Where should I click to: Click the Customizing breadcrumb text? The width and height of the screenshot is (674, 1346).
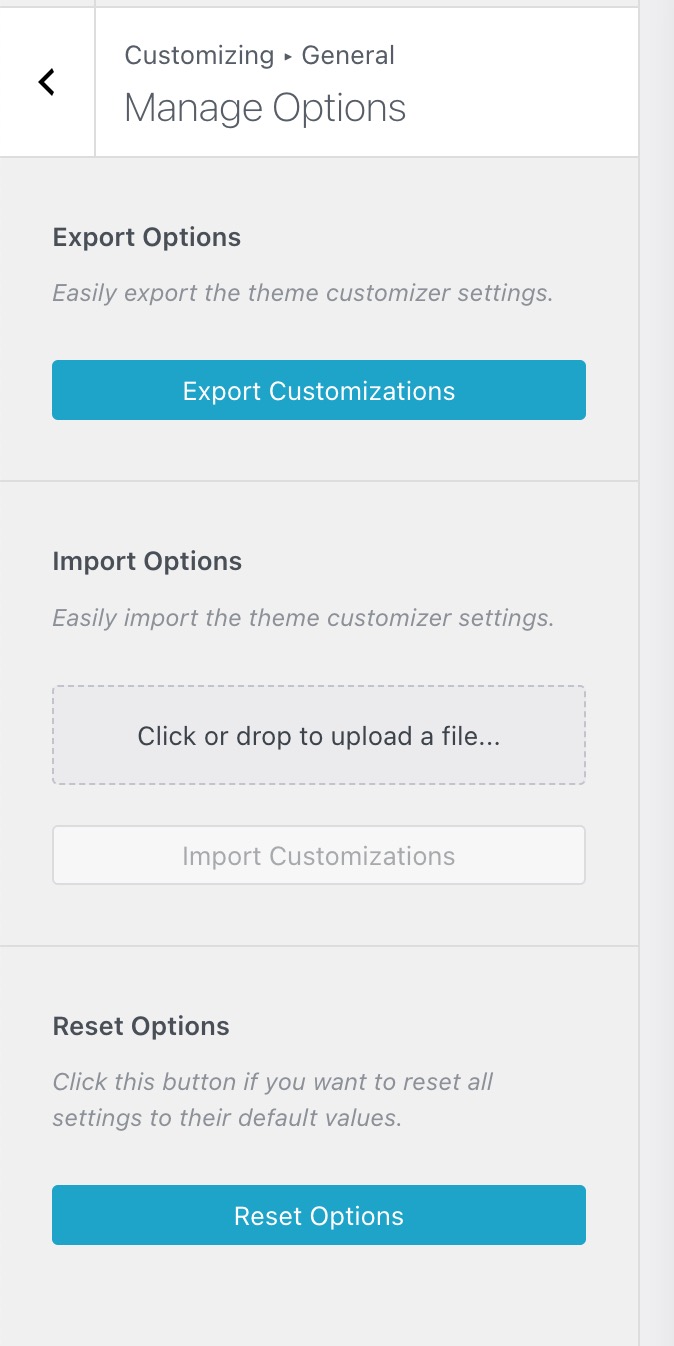click(199, 55)
